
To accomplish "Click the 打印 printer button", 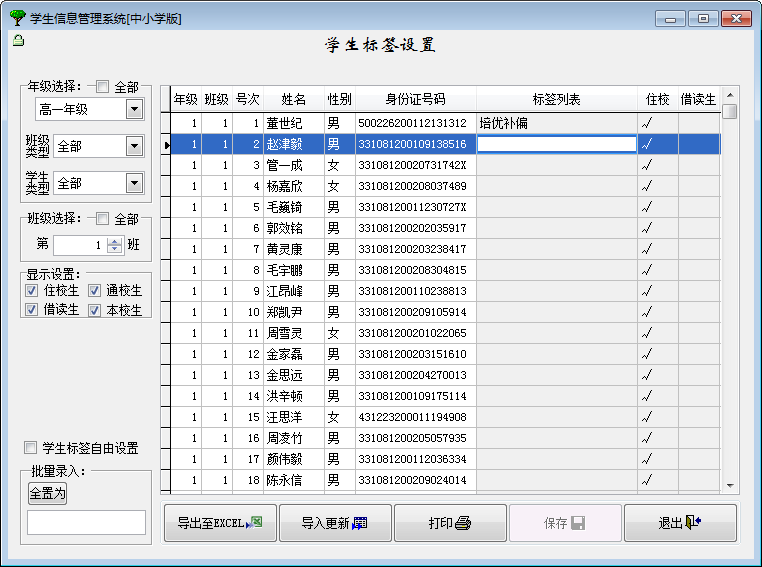I will click(x=450, y=523).
